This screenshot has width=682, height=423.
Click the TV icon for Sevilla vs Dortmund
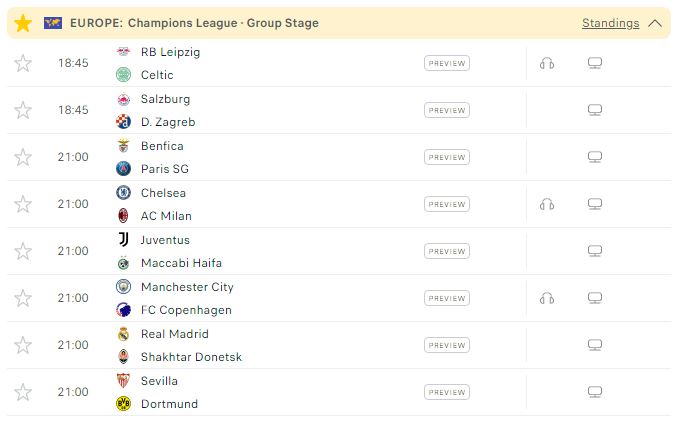595,392
